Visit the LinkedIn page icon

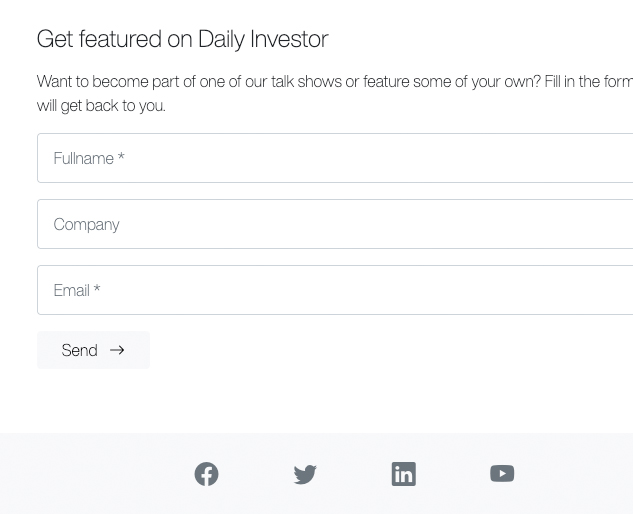403,474
